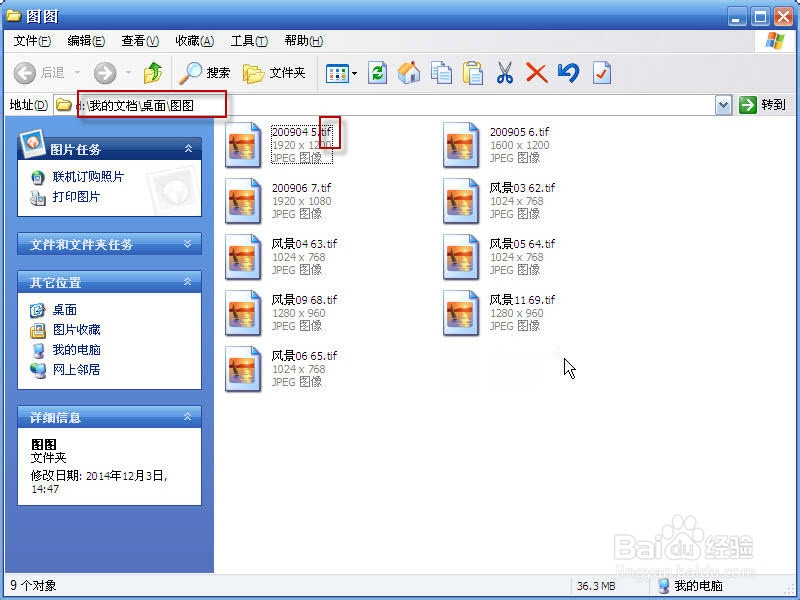
Task: Select the 200906 7.tif file icon
Action: coord(243,201)
